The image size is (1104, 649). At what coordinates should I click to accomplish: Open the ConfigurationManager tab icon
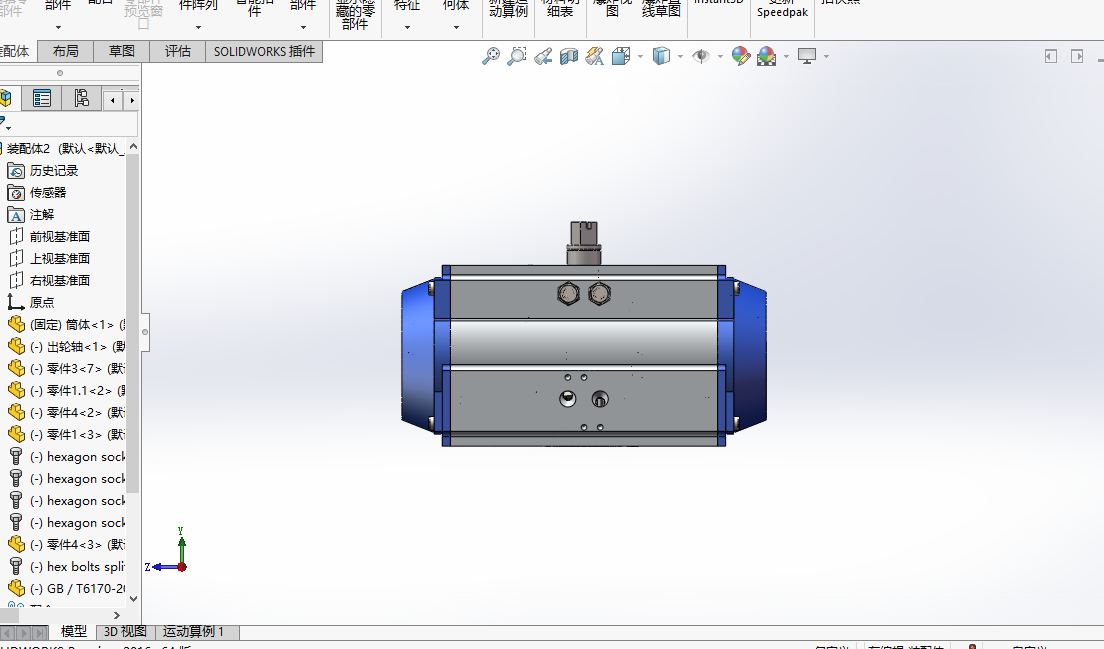coord(82,99)
